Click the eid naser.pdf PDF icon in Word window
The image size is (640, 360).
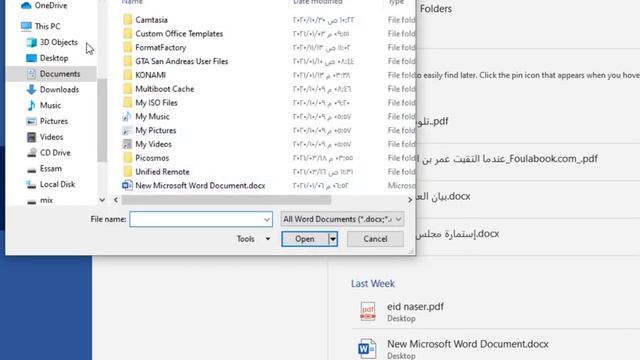(368, 311)
